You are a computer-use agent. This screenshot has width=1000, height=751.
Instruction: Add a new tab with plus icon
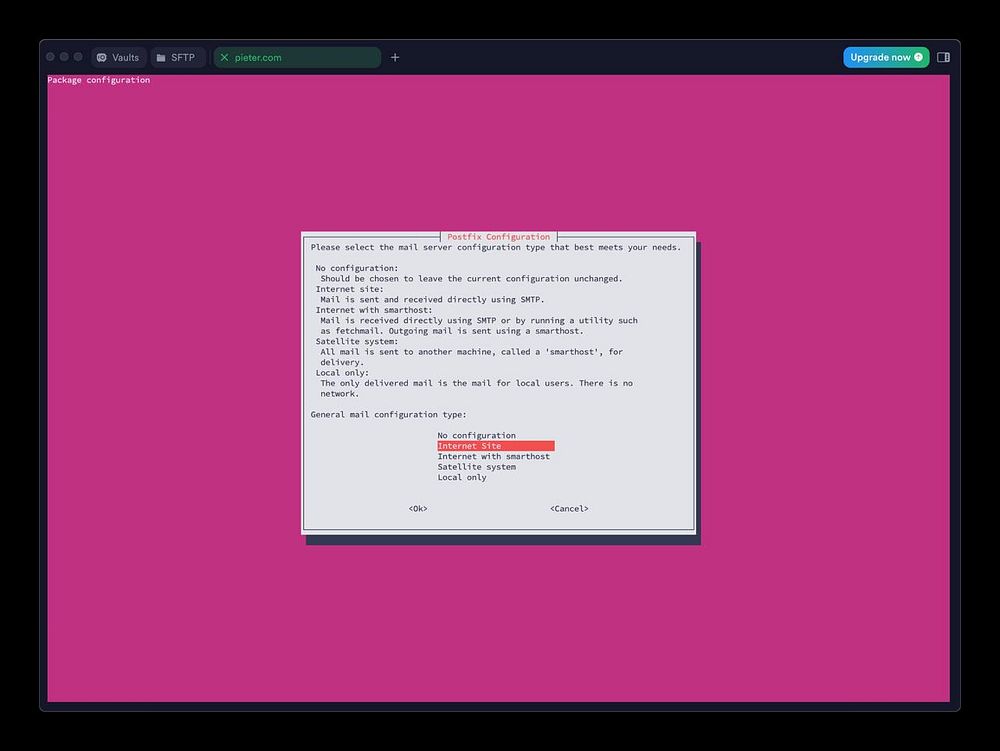coord(395,57)
